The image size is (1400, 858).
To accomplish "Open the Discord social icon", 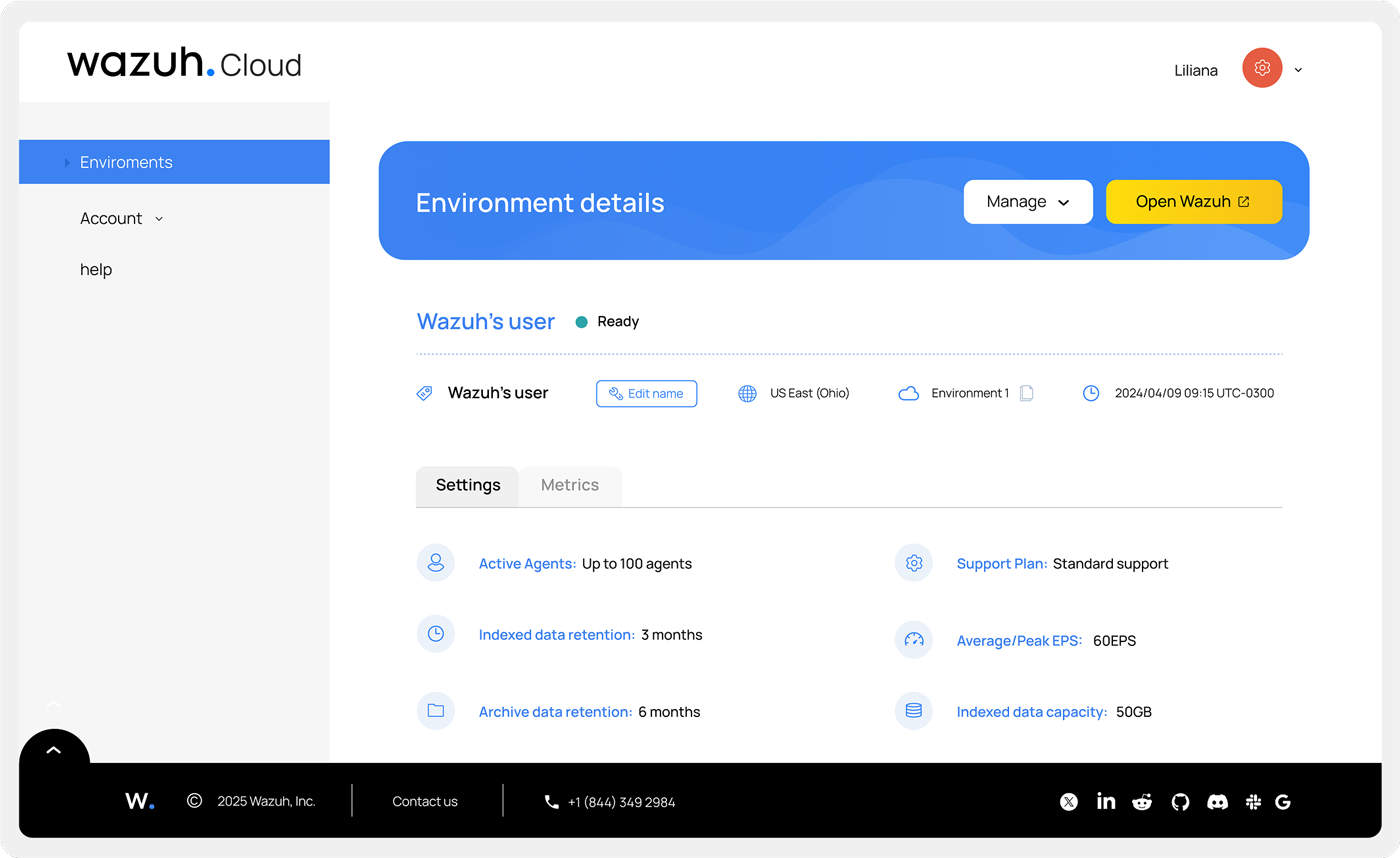I will [x=1217, y=802].
